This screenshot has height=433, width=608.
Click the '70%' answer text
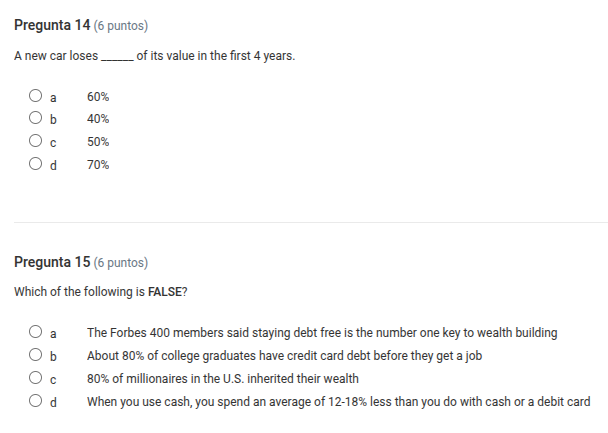[x=98, y=164]
